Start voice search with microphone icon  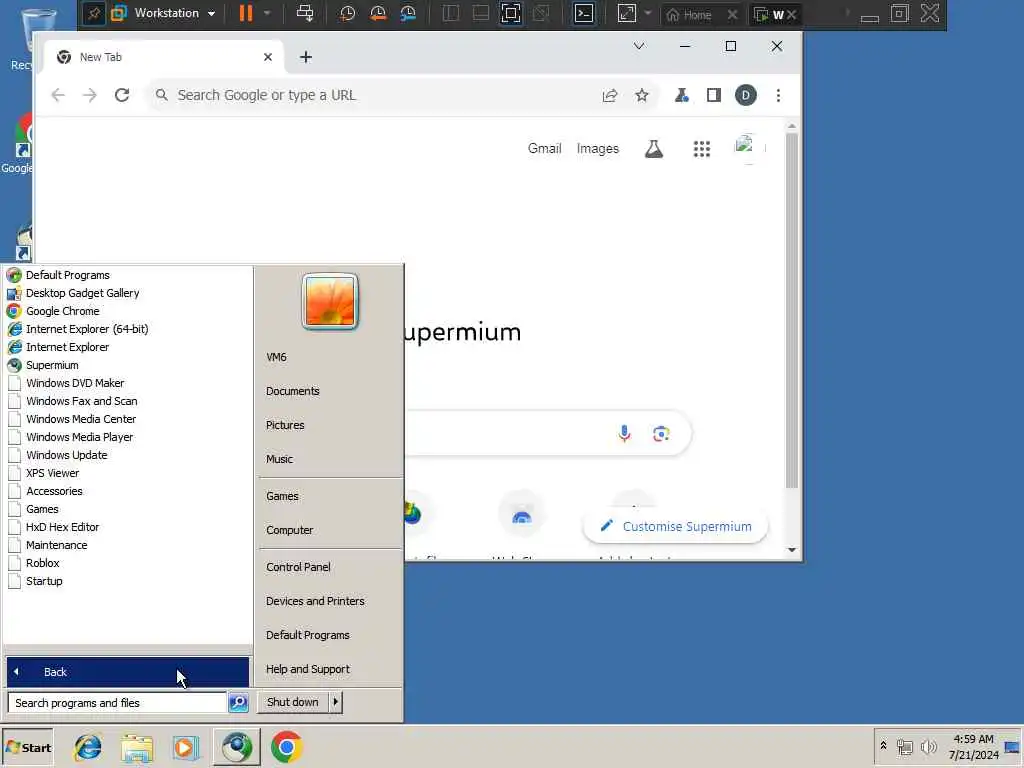[624, 434]
